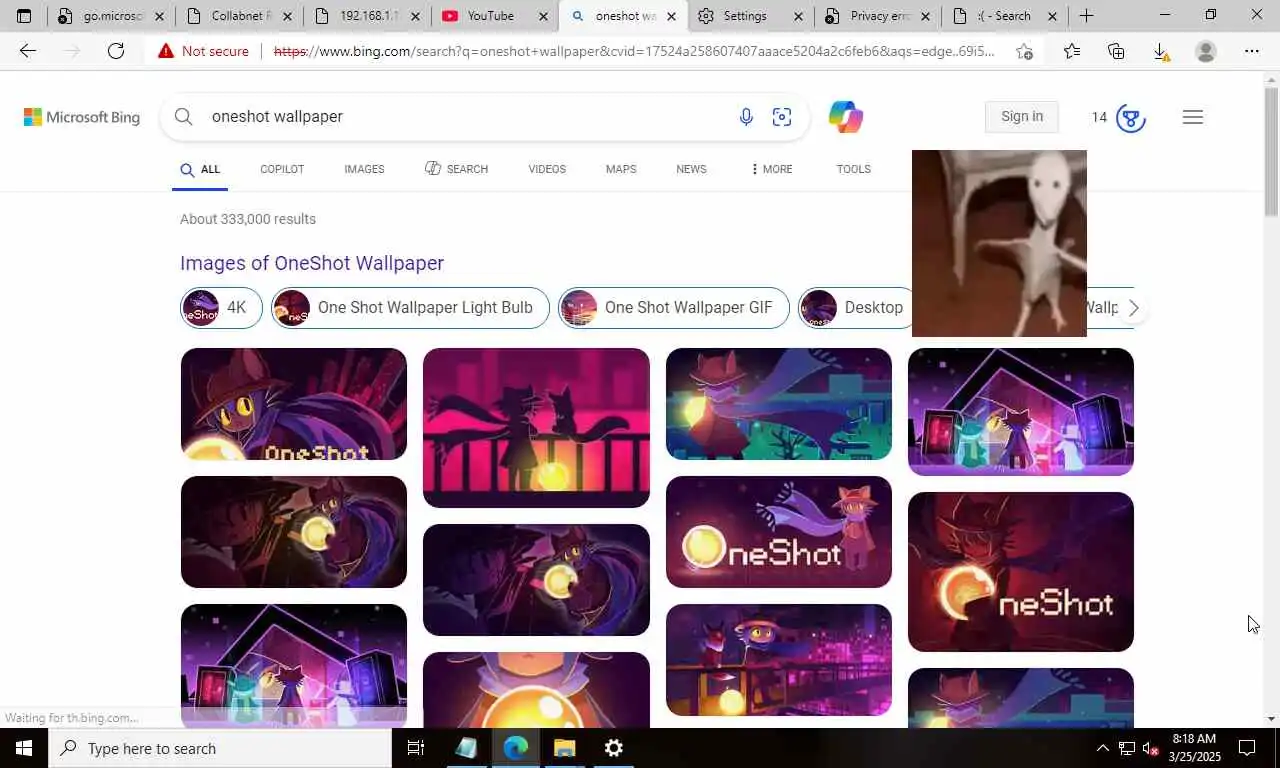
Task: Refresh the Bing search page
Action: coord(116,51)
